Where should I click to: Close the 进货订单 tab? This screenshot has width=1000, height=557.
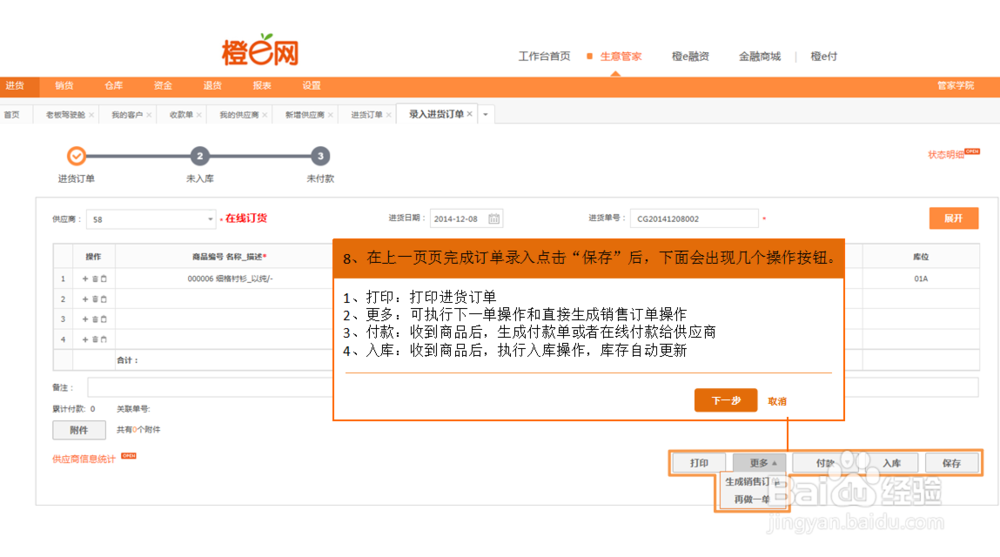pos(388,115)
